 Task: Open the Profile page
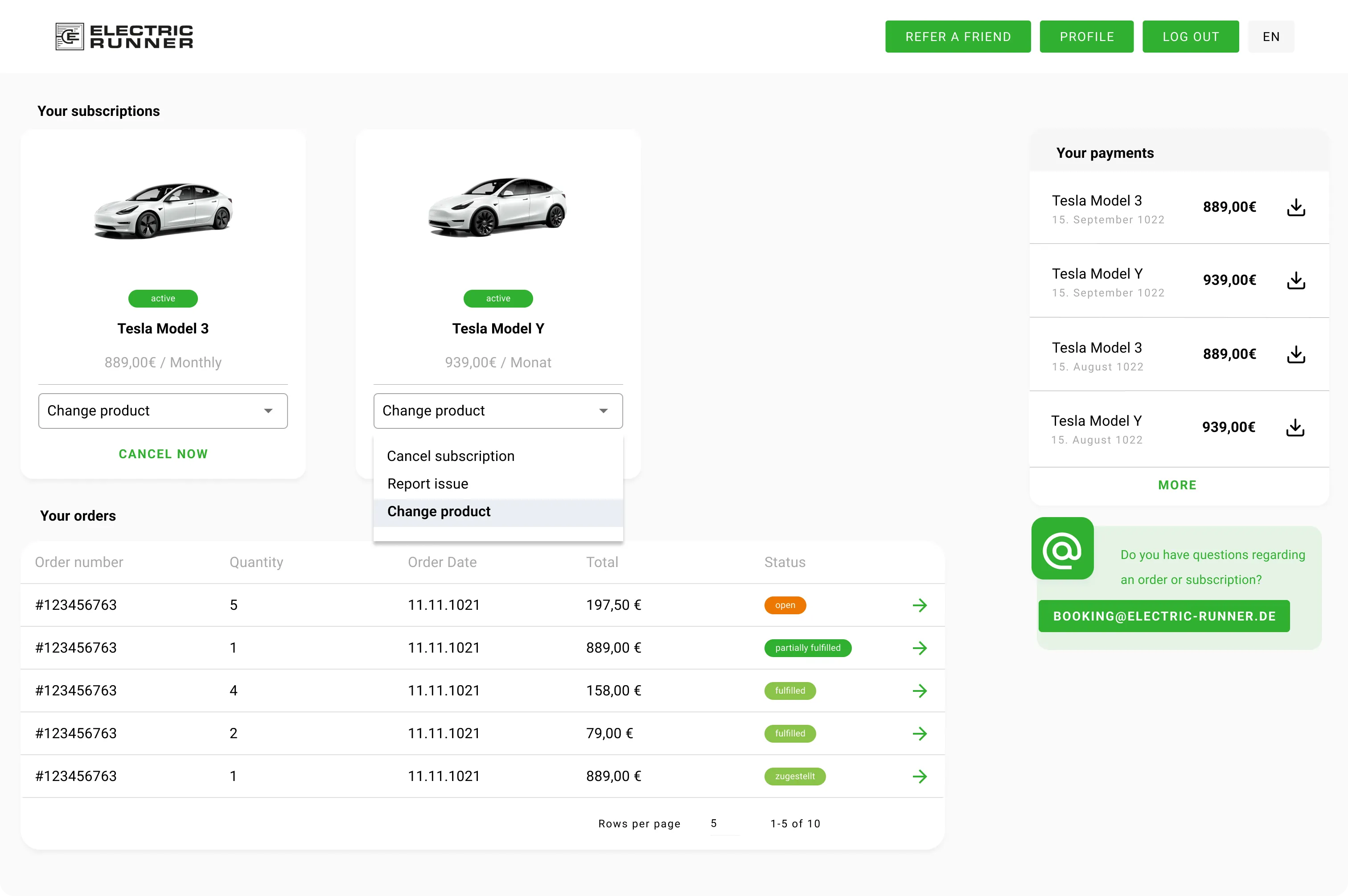(1086, 37)
